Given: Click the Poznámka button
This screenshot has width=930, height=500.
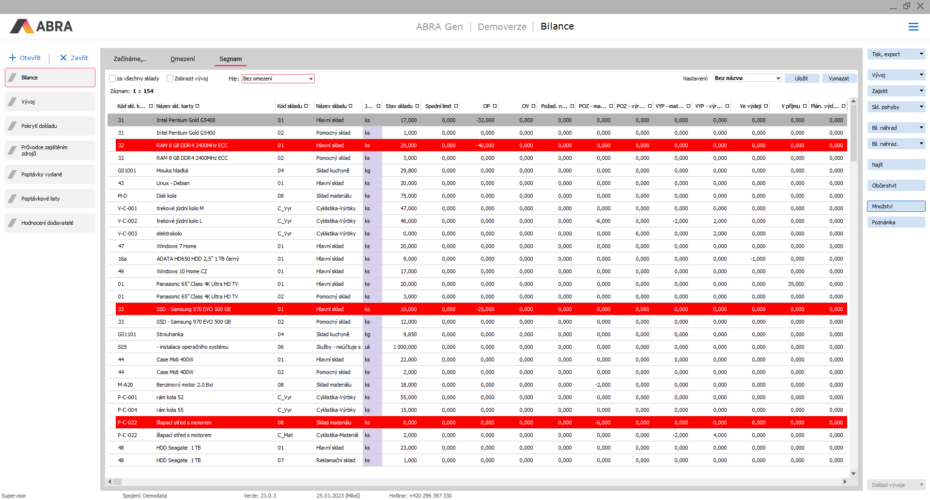Looking at the screenshot, I should pos(896,222).
